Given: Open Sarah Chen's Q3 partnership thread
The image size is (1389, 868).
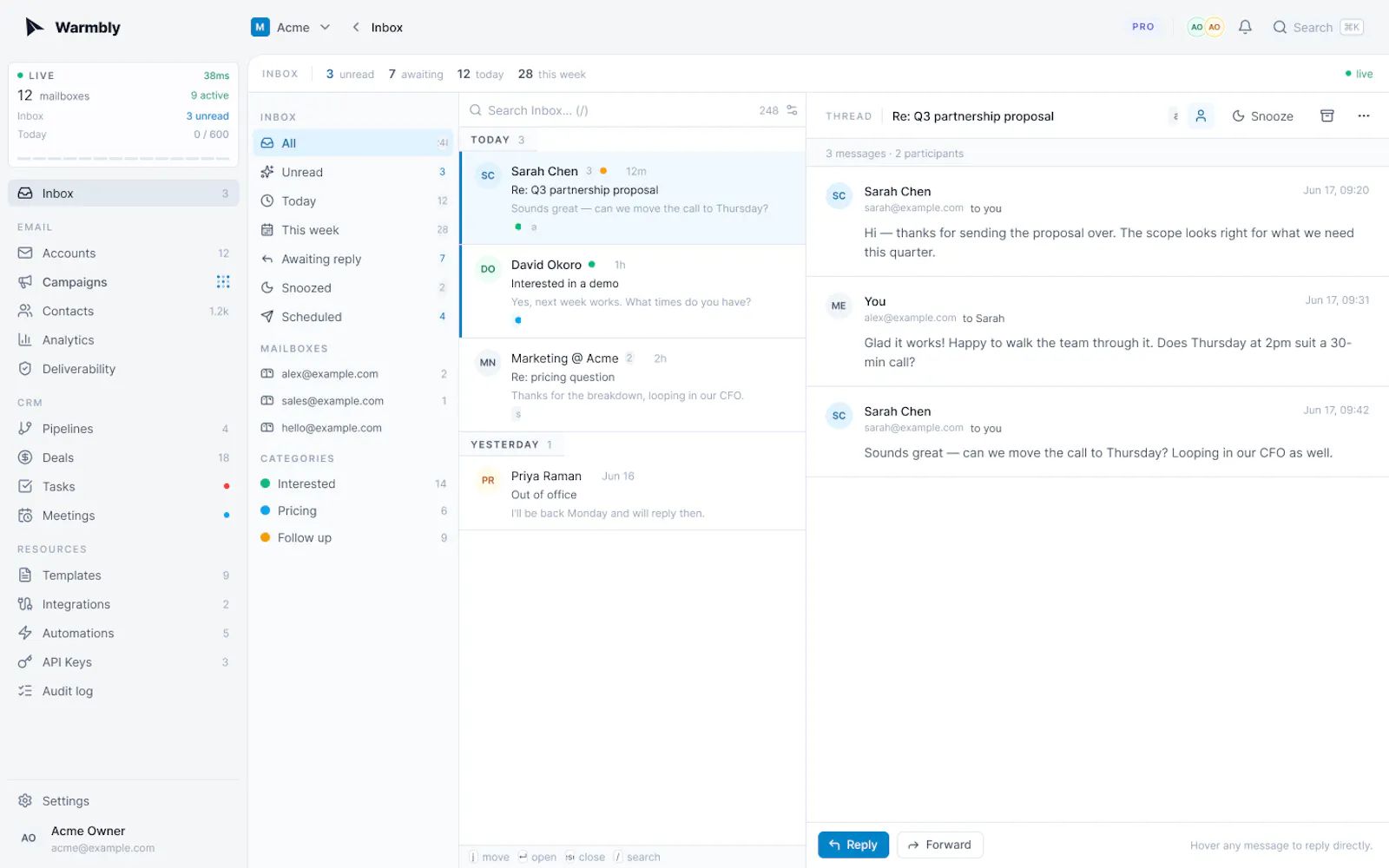Looking at the screenshot, I should tap(633, 198).
